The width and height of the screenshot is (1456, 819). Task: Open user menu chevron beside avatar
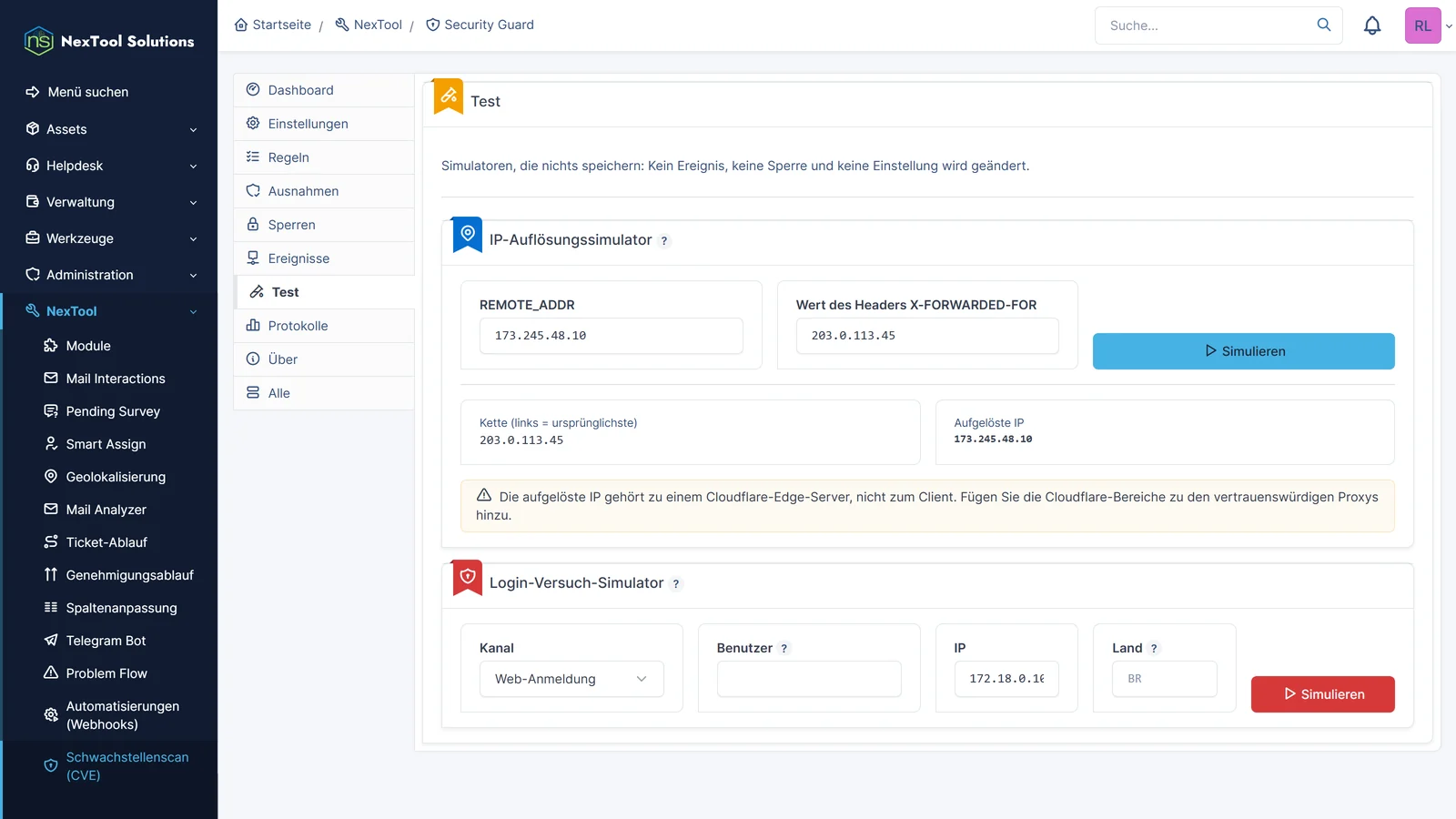1449,25
